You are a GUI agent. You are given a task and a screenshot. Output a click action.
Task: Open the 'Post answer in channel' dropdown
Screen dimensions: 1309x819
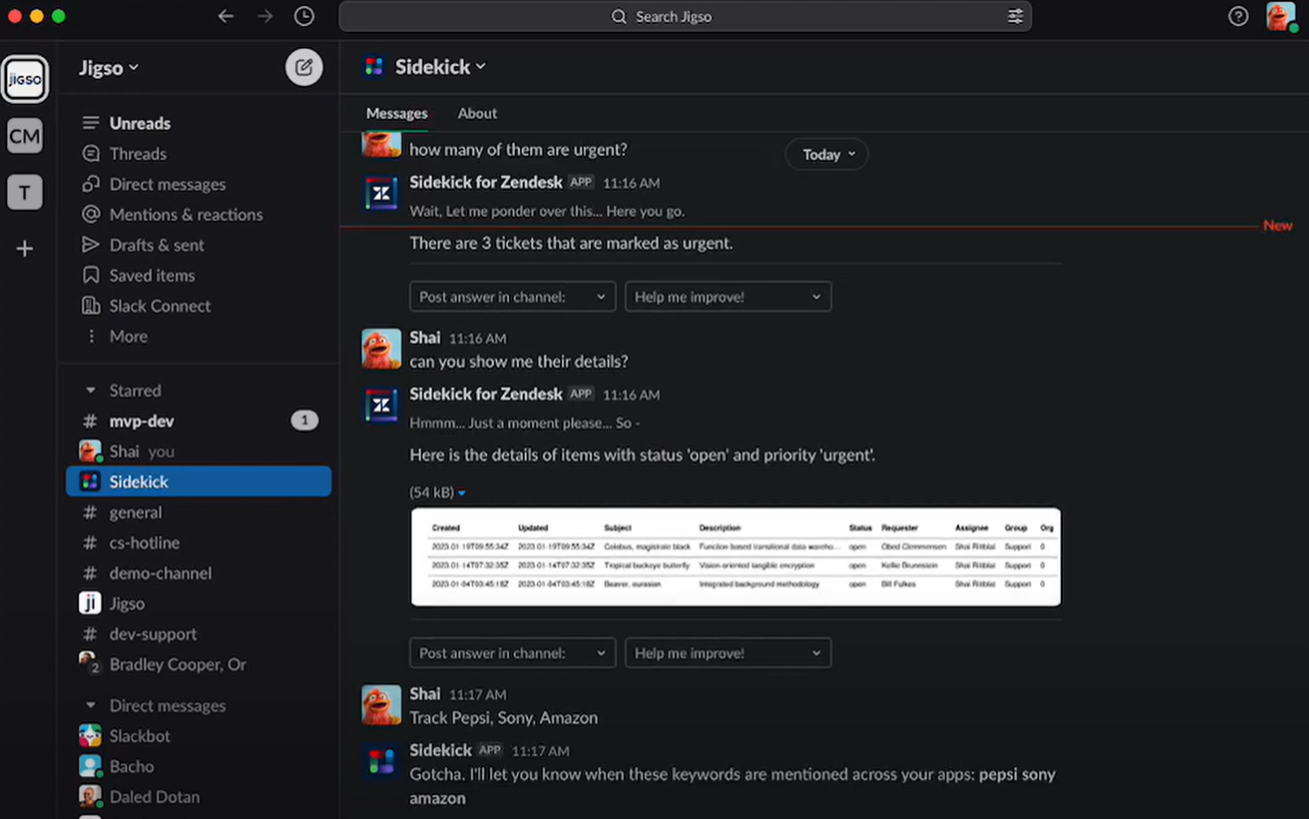512,296
